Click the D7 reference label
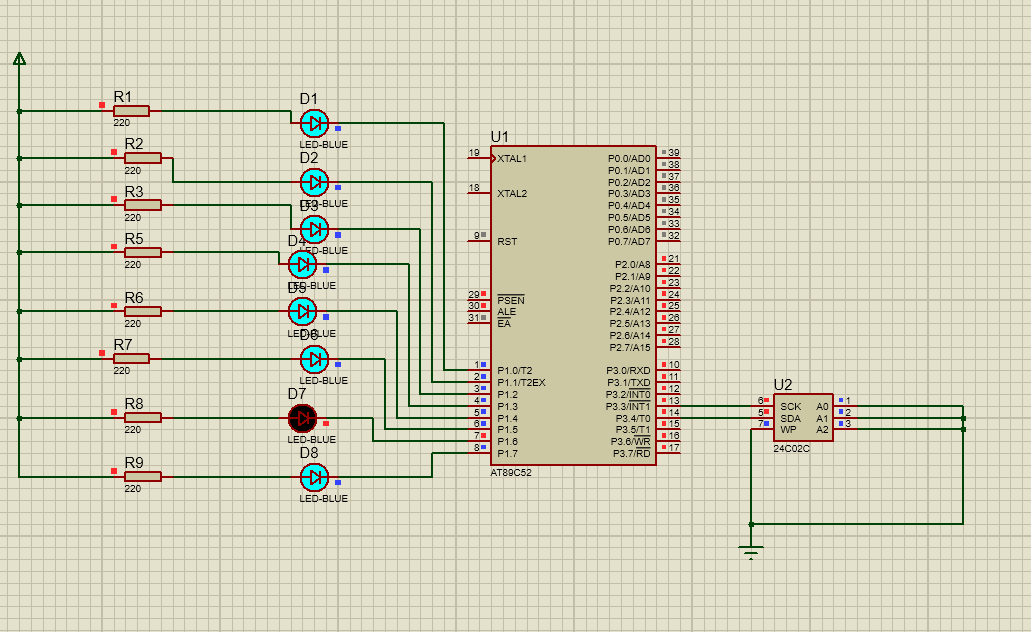This screenshot has height=632, width=1031. pyautogui.click(x=297, y=393)
